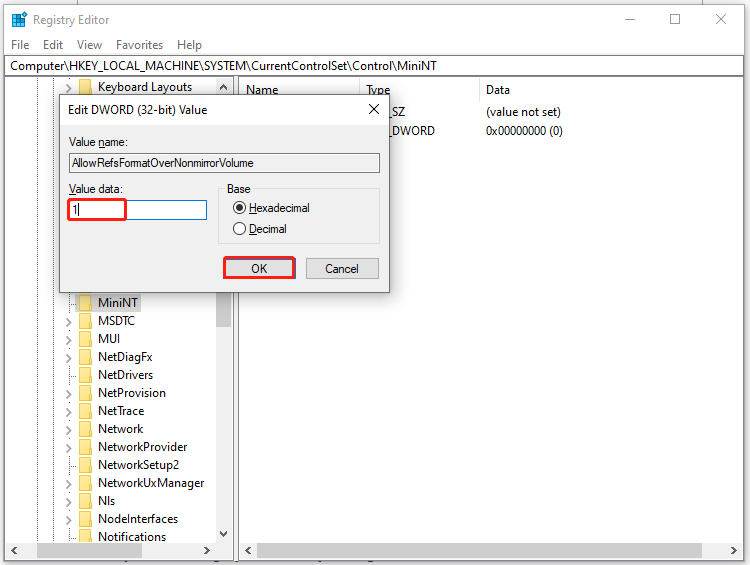Minimize the Registry Editor window
The width and height of the screenshot is (750, 565).
[x=630, y=19]
